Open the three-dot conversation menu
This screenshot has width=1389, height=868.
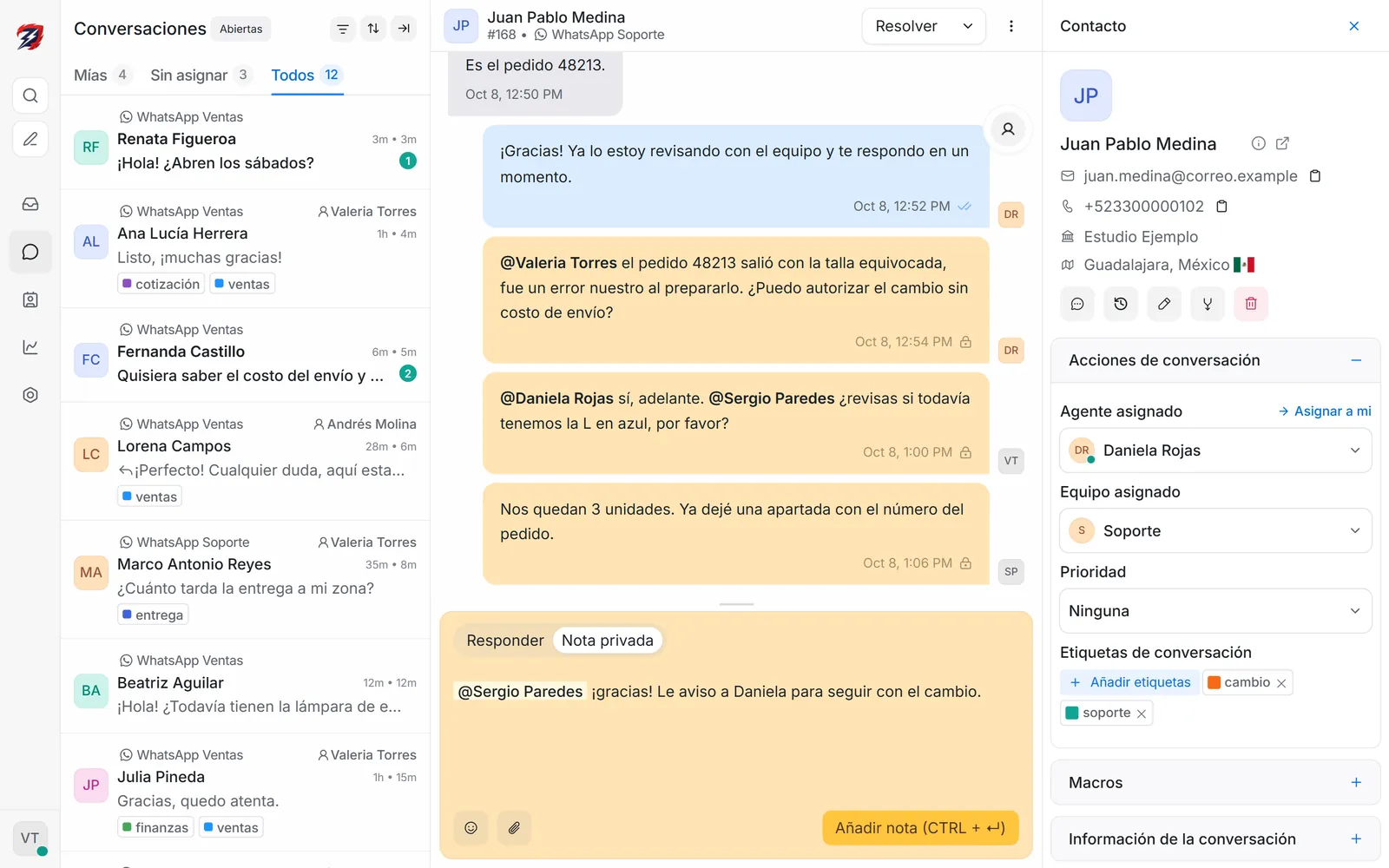point(1011,26)
